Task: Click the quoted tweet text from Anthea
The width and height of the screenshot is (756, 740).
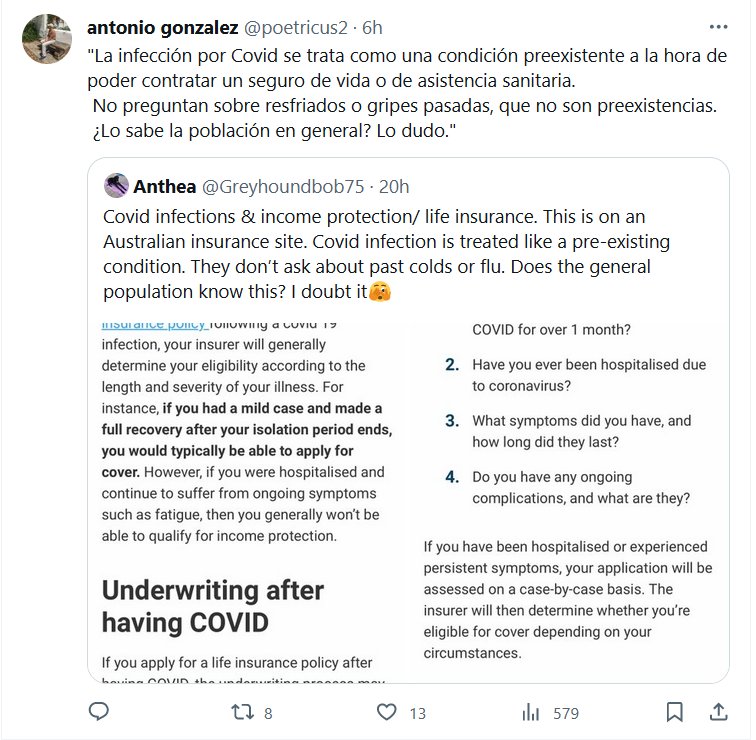Action: tap(380, 255)
